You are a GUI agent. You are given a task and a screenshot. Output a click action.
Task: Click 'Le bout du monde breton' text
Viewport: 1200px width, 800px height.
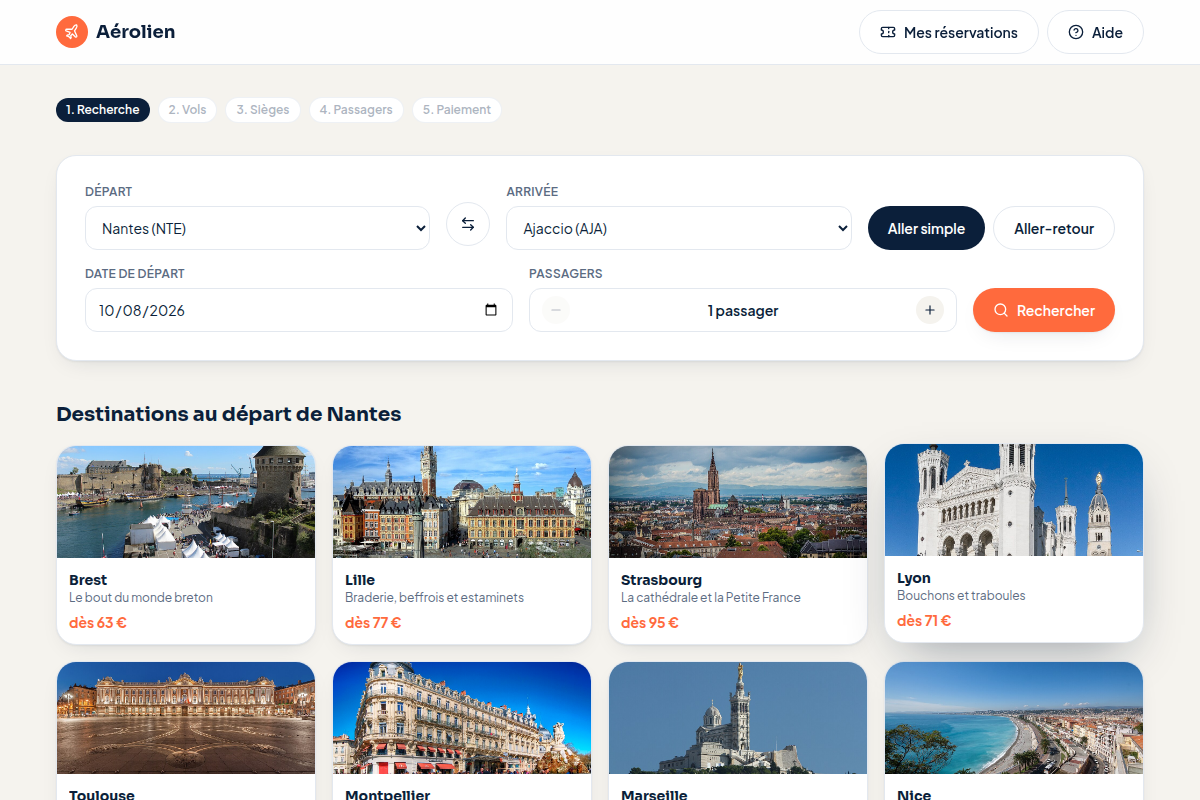click(x=141, y=598)
